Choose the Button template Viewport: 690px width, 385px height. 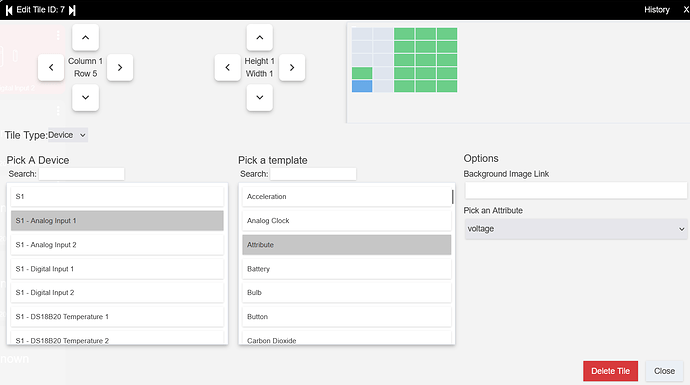347,317
